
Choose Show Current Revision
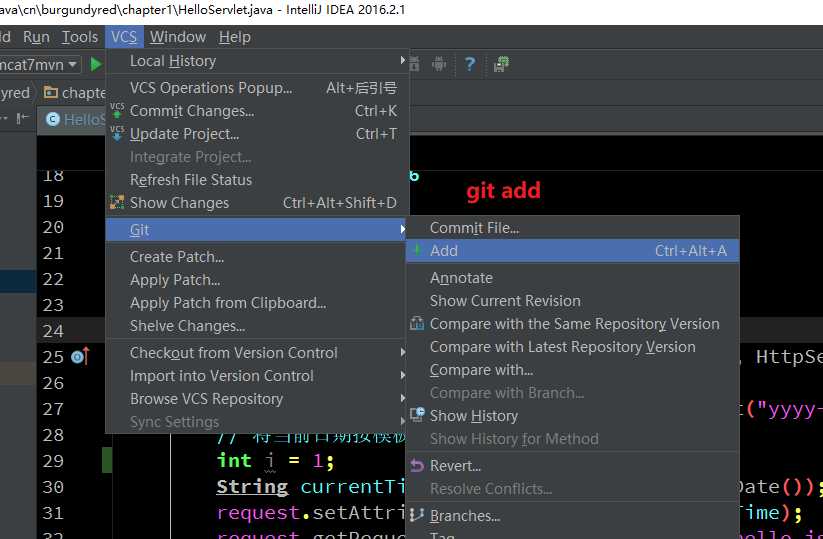tap(573, 301)
